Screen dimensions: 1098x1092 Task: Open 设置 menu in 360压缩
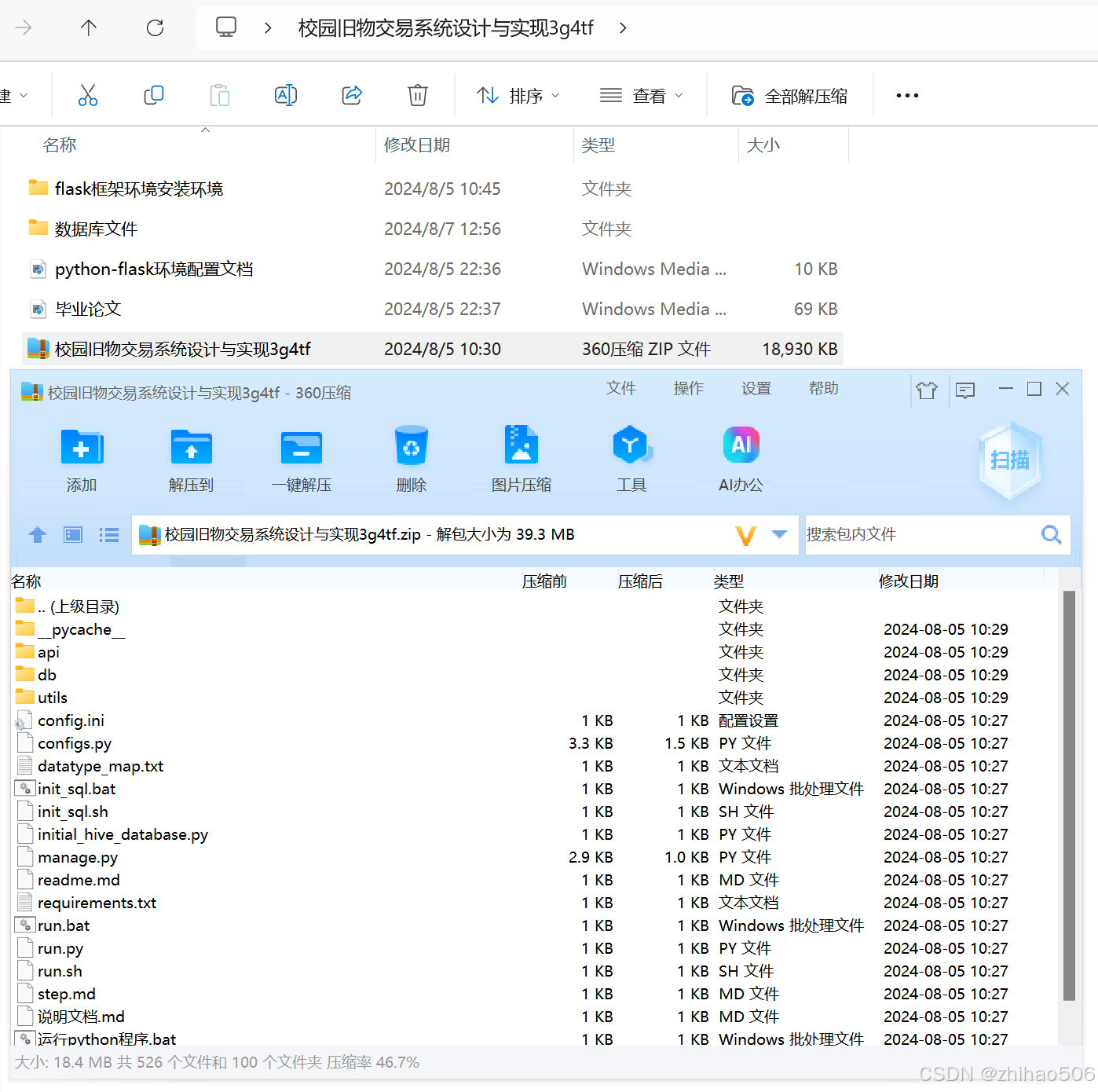click(x=756, y=388)
